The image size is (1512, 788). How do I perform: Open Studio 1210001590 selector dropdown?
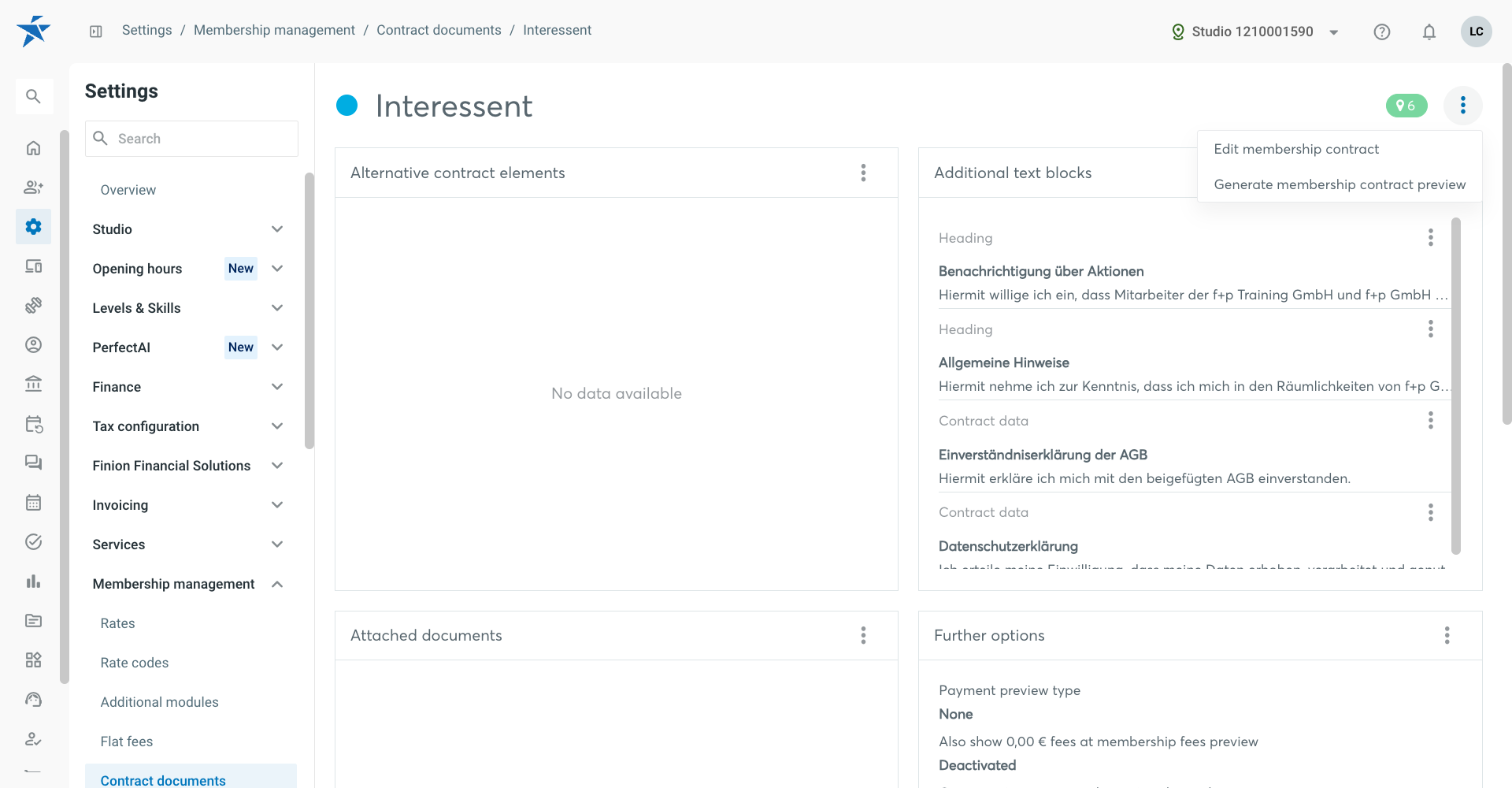coord(1255,32)
